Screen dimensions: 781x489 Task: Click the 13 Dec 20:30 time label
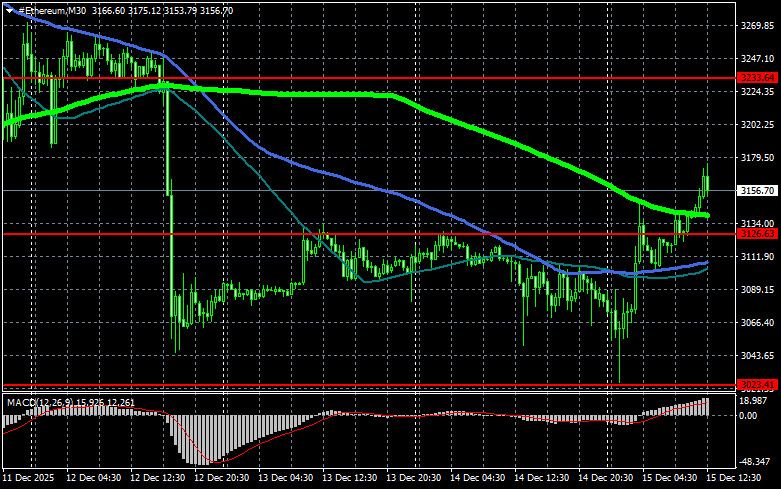point(413,478)
